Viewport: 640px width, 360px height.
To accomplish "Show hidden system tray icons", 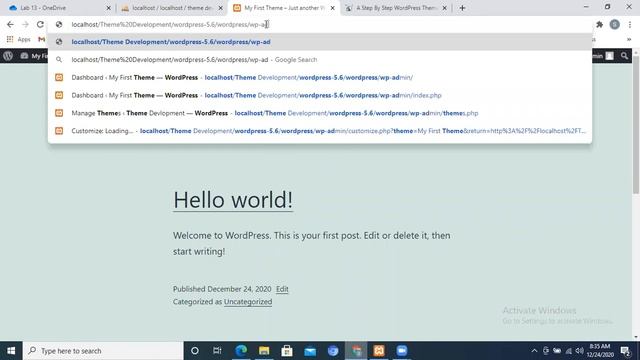I will pos(534,351).
